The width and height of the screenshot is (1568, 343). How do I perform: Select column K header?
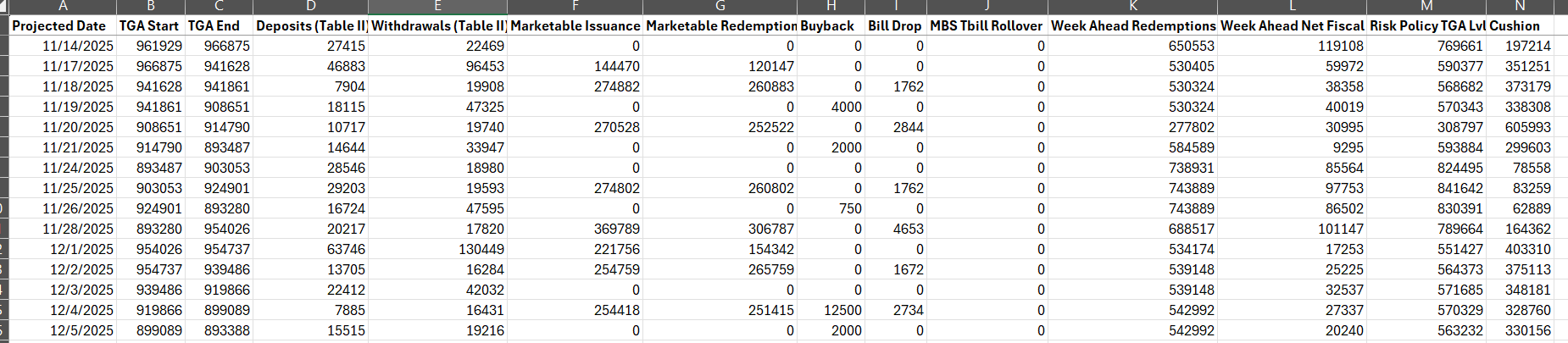[1133, 6]
